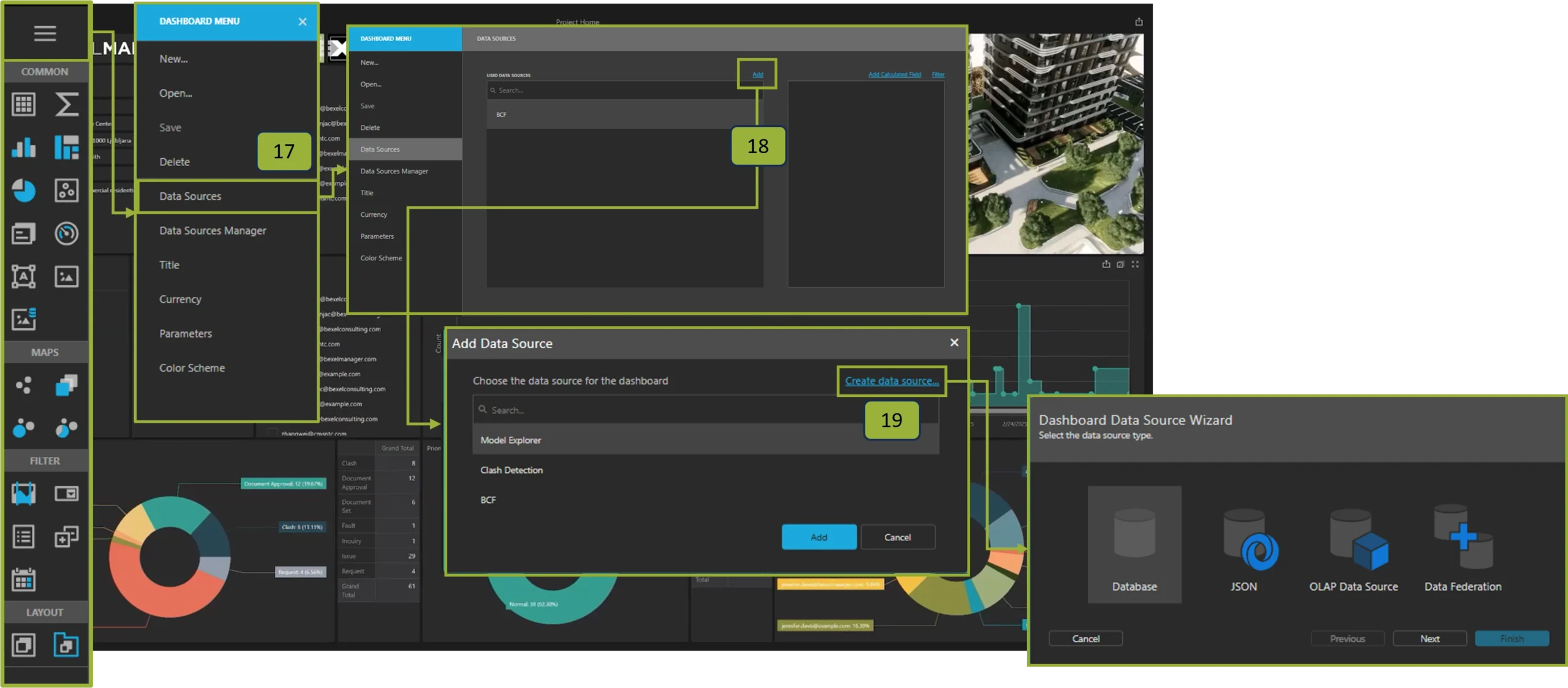Insert a Pie chart item

(x=24, y=191)
